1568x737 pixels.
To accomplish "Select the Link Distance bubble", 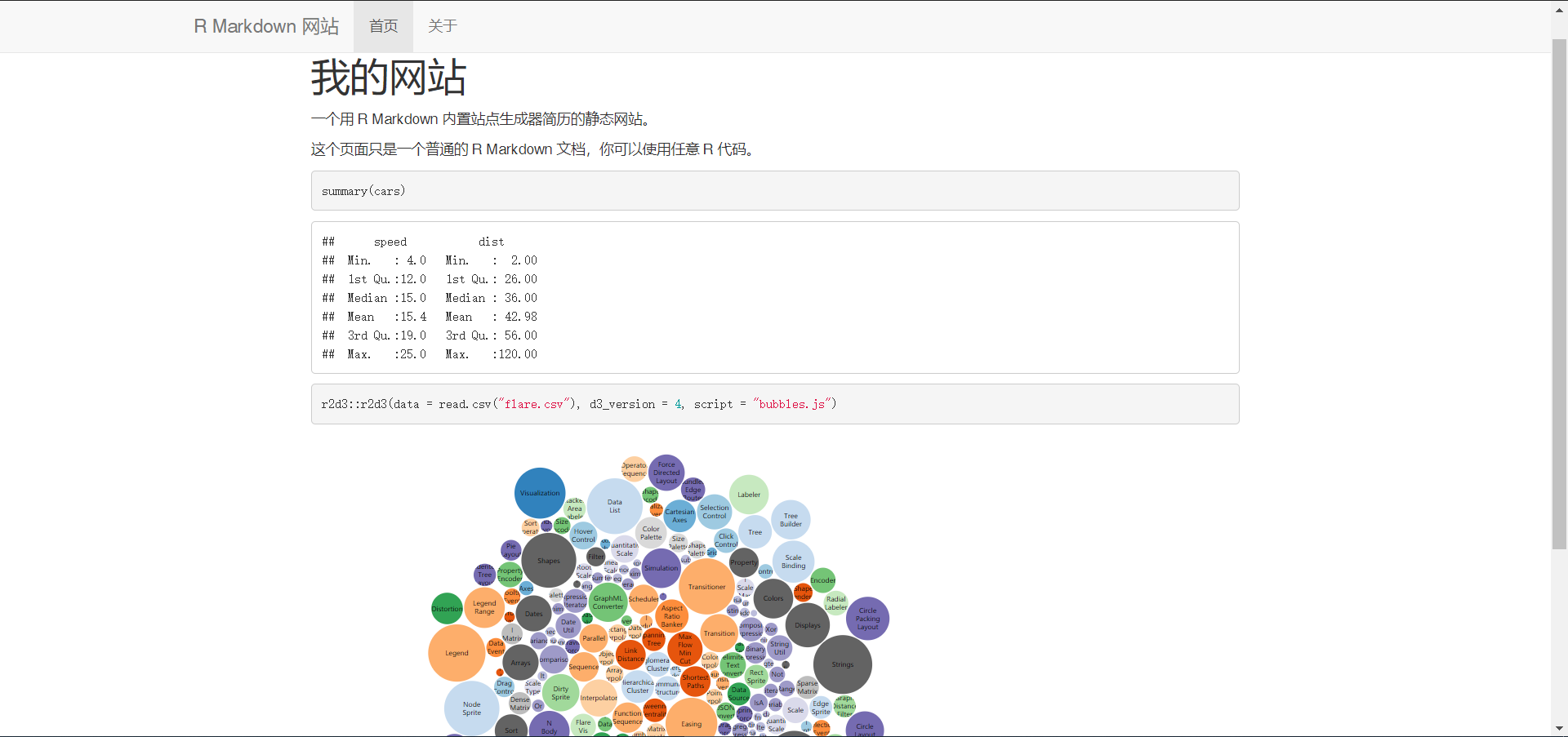I will [630, 655].
